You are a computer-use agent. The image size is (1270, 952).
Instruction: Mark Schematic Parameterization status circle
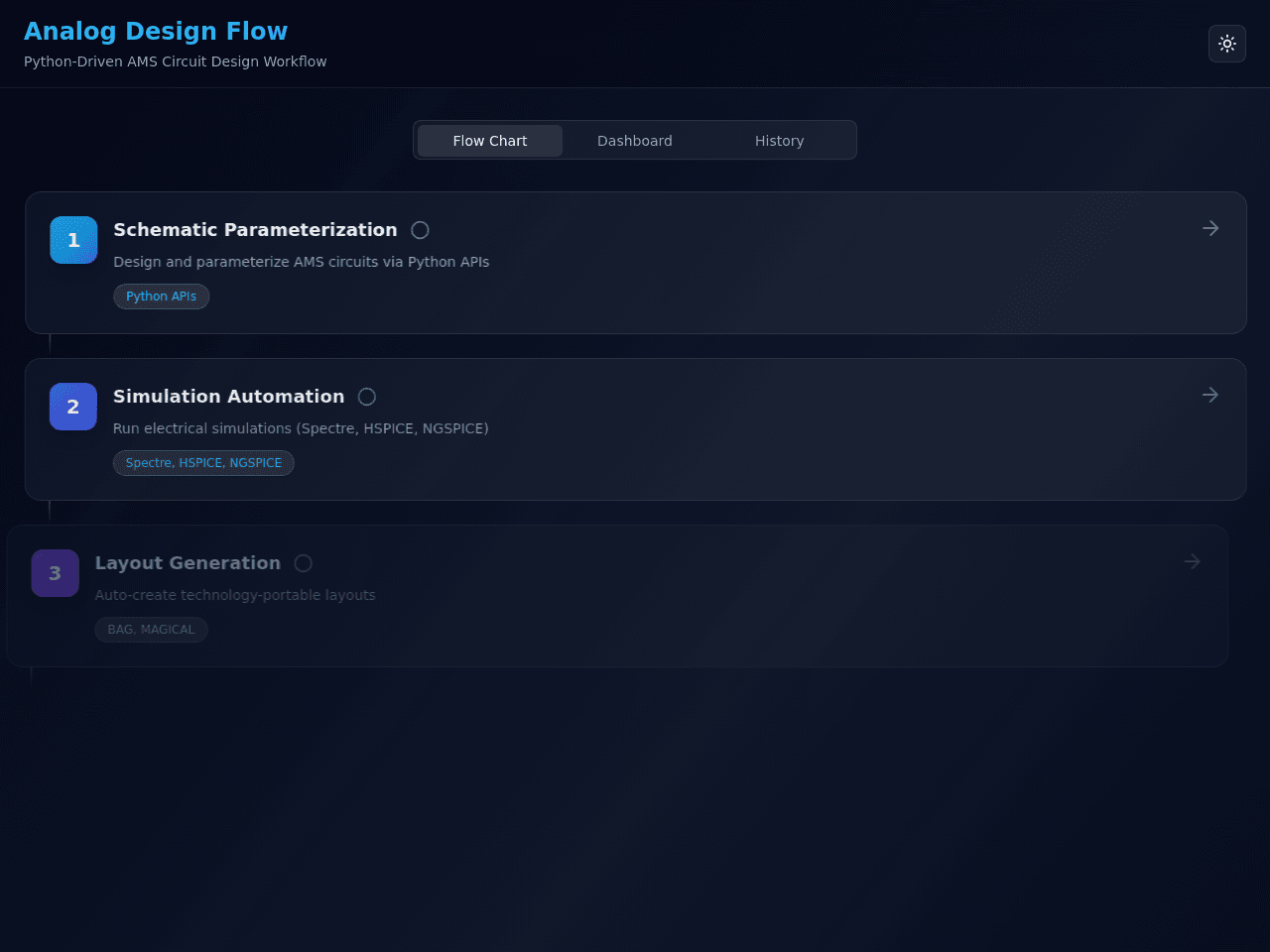(x=421, y=230)
